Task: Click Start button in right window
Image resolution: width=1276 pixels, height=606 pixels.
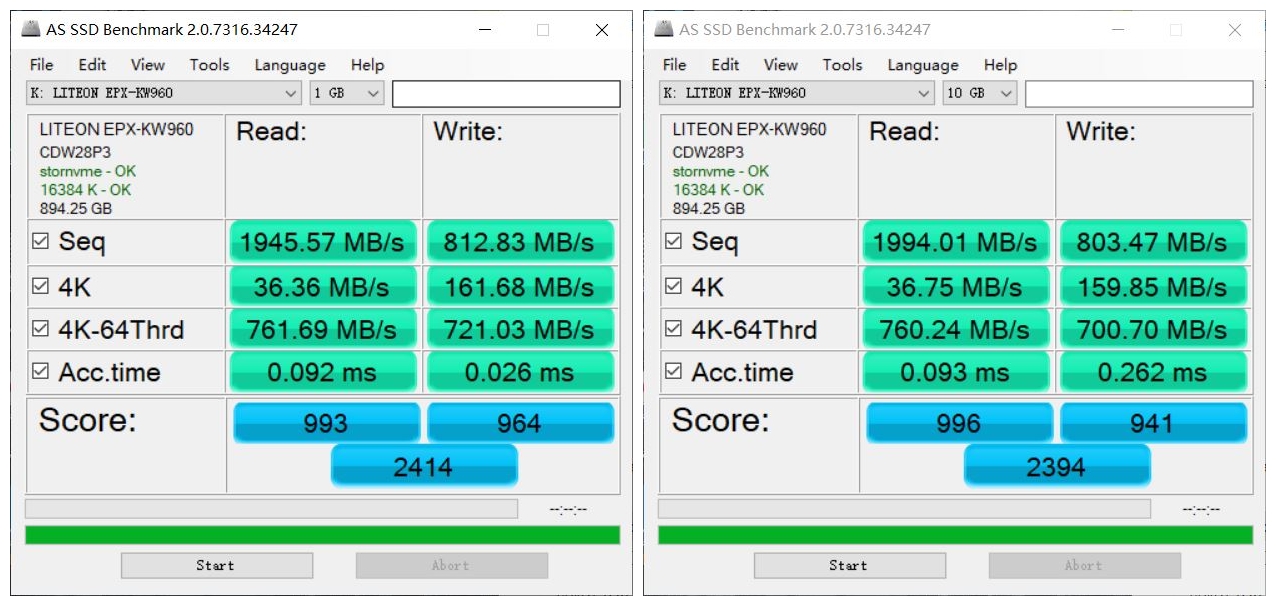Action: 850,565
